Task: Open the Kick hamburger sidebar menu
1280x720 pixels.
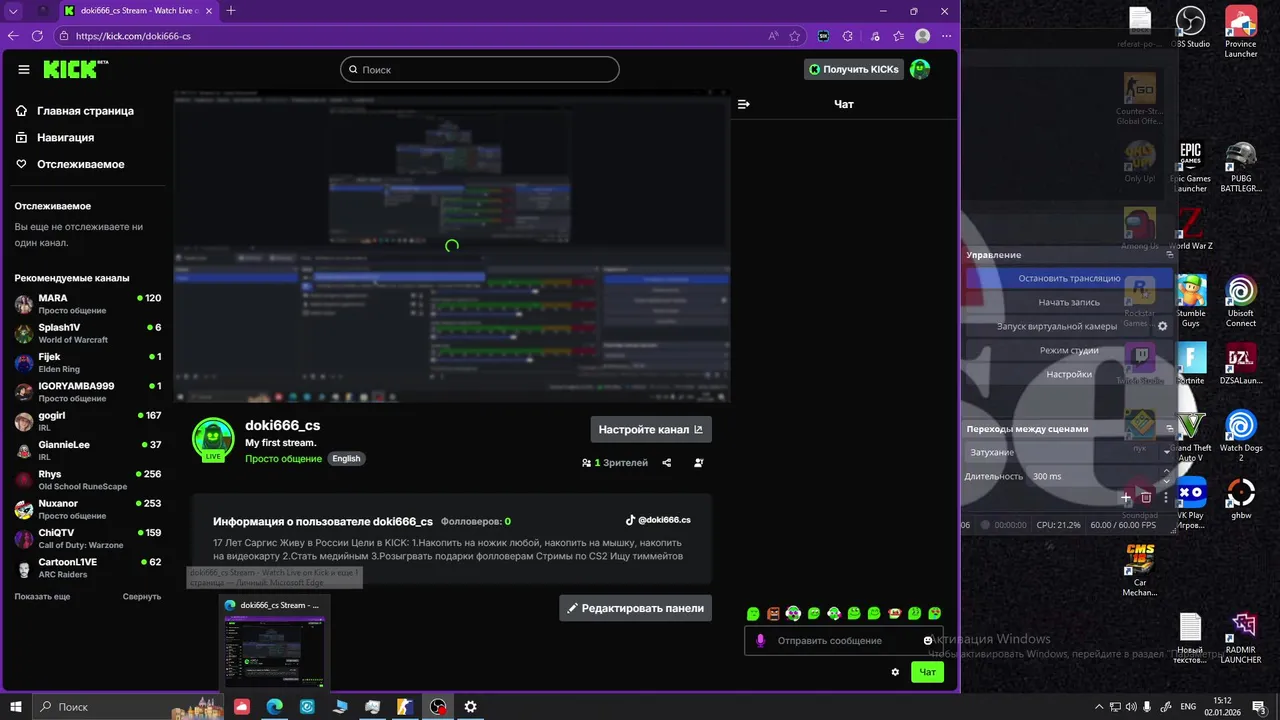Action: 24,70
